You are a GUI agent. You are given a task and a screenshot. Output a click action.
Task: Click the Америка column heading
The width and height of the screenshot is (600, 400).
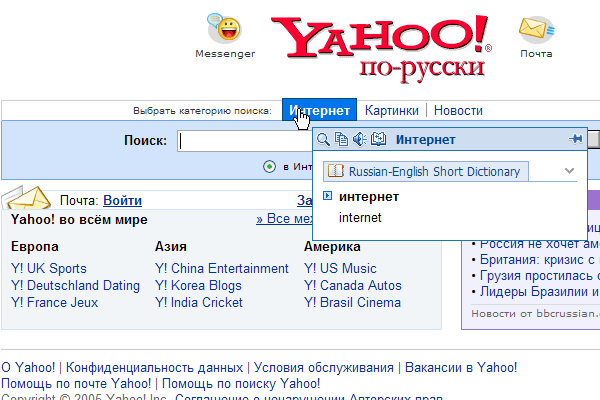click(332, 247)
